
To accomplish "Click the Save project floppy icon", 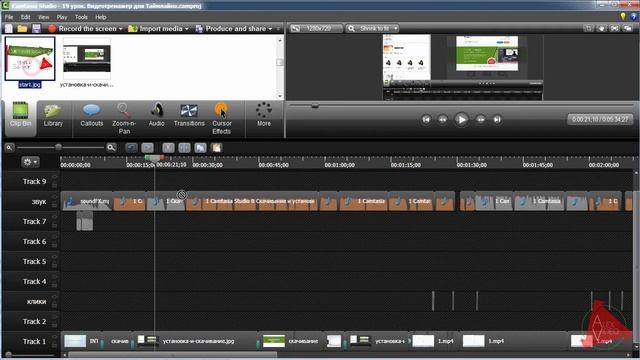I will point(36,29).
